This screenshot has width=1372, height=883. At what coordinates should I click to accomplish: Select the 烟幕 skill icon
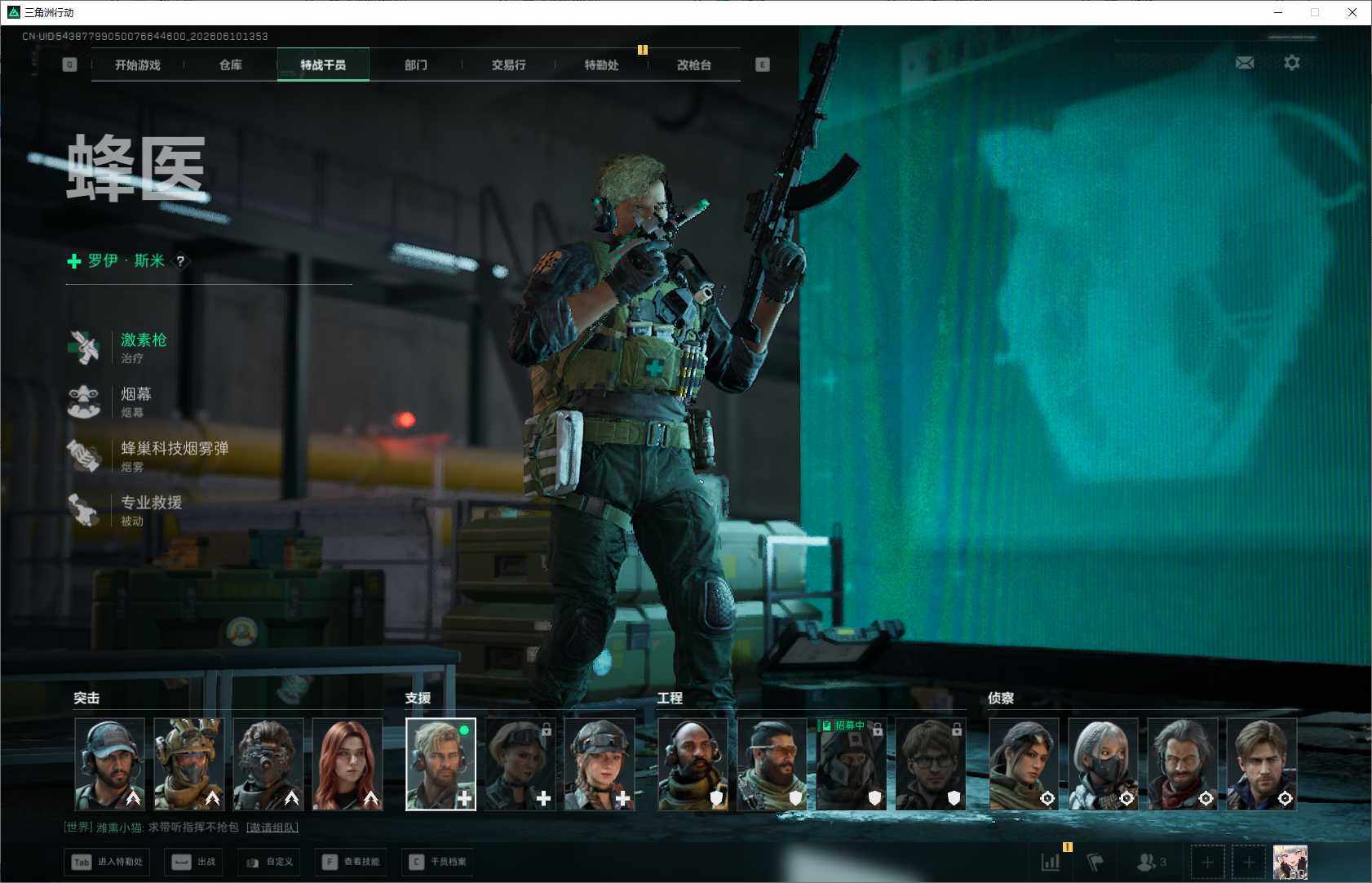(x=83, y=402)
